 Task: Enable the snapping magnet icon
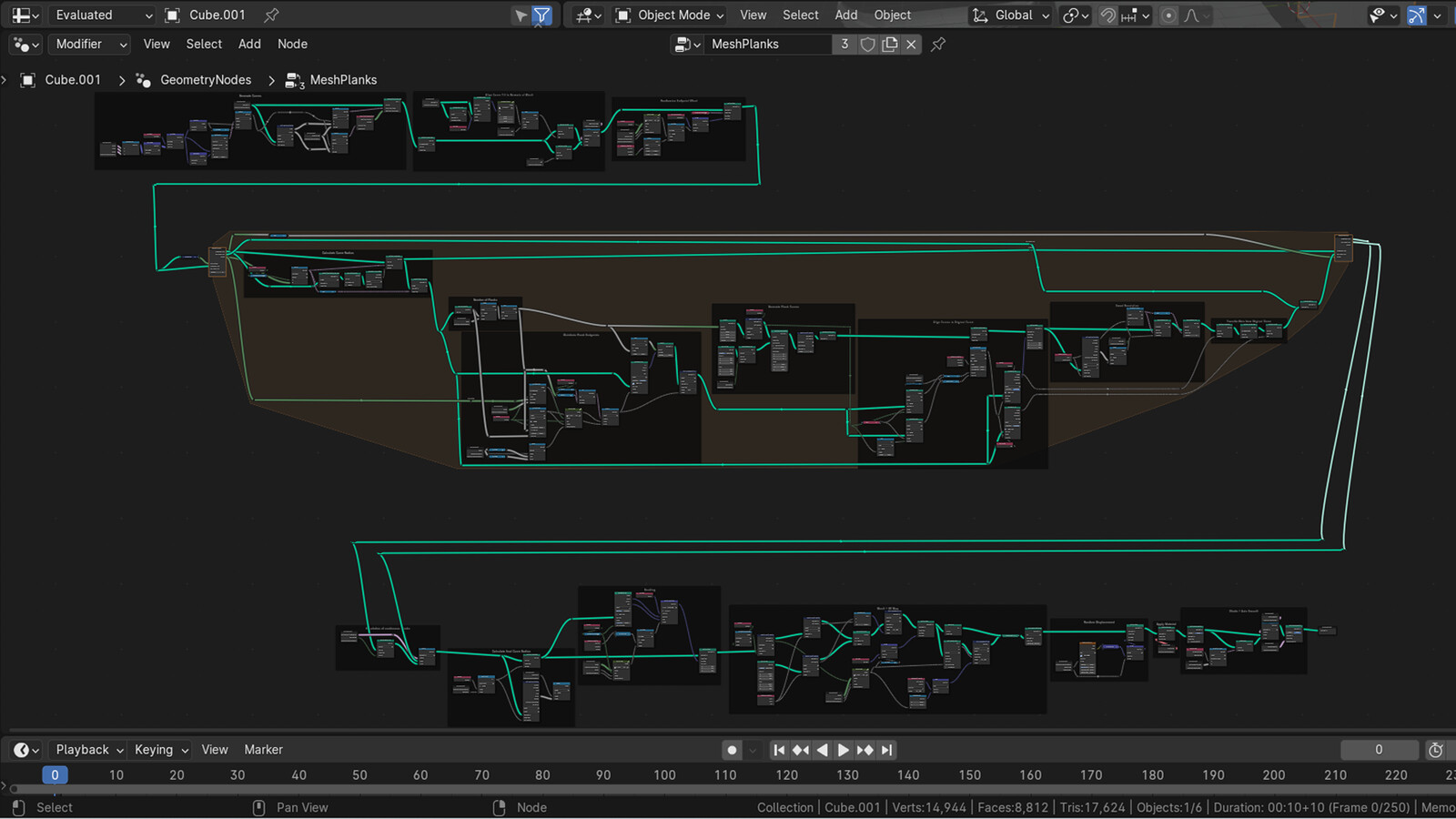click(1108, 15)
